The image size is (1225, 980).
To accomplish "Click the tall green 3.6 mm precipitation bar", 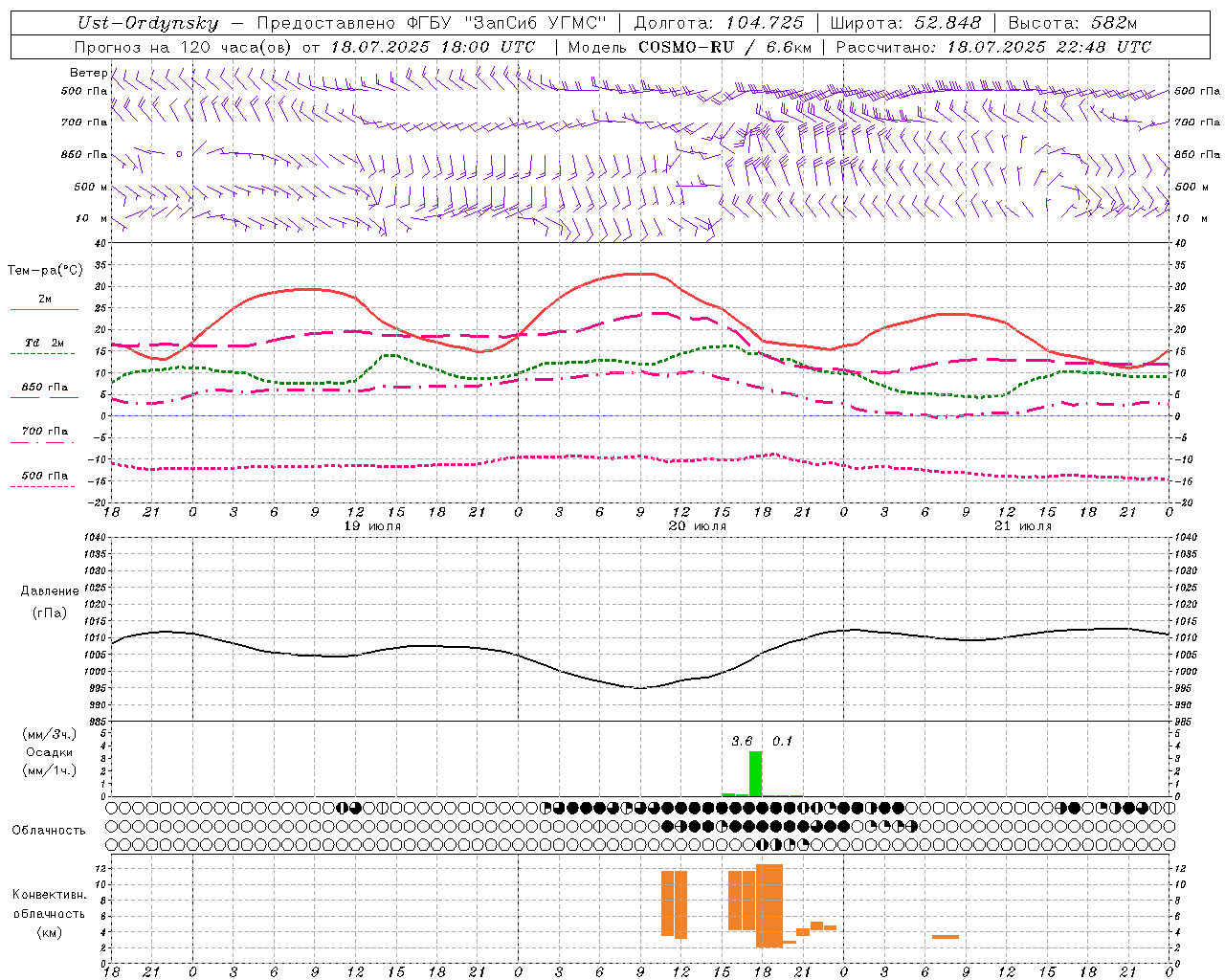I will click(x=755, y=773).
